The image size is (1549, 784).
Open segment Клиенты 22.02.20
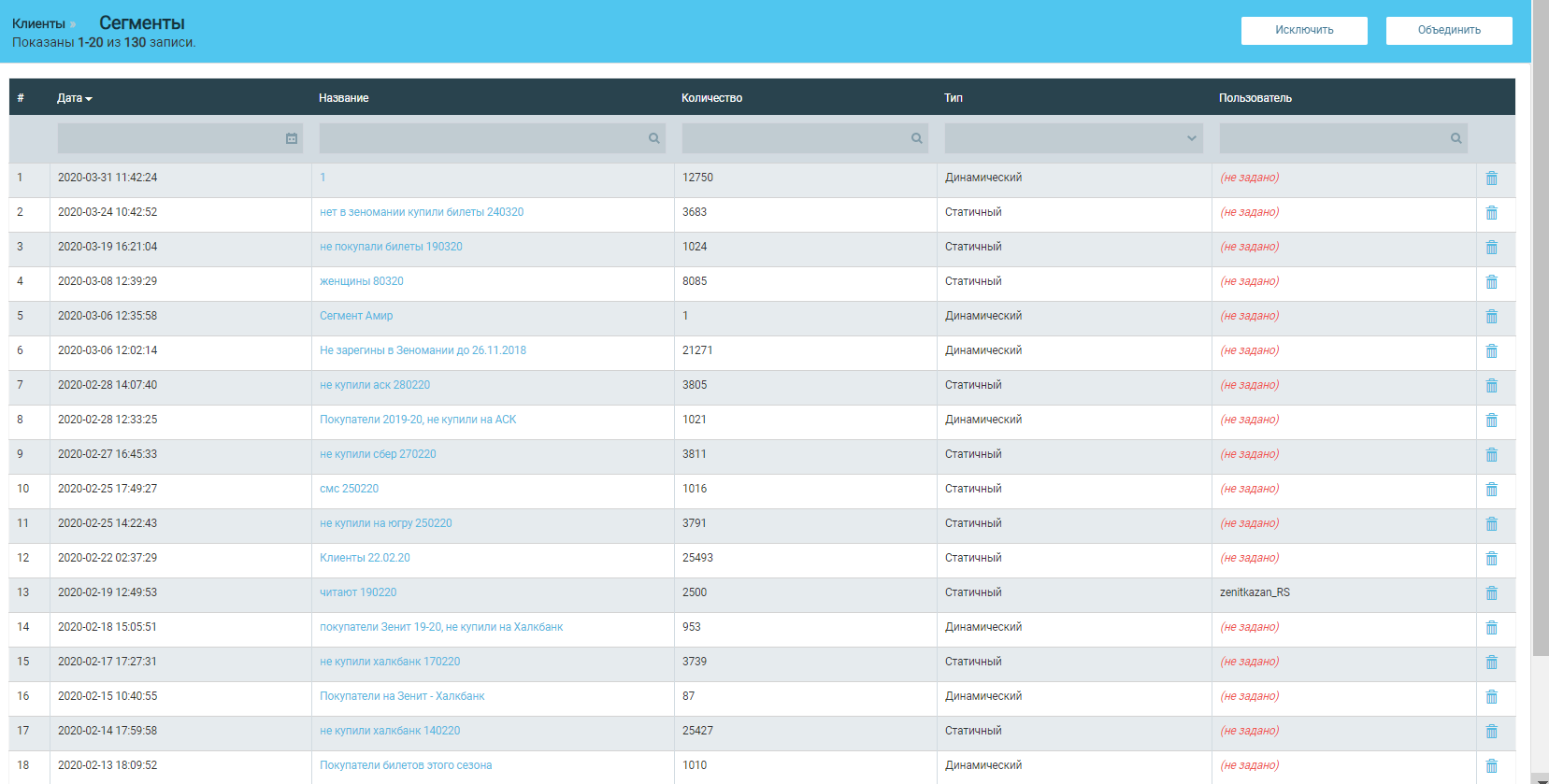pyautogui.click(x=365, y=558)
